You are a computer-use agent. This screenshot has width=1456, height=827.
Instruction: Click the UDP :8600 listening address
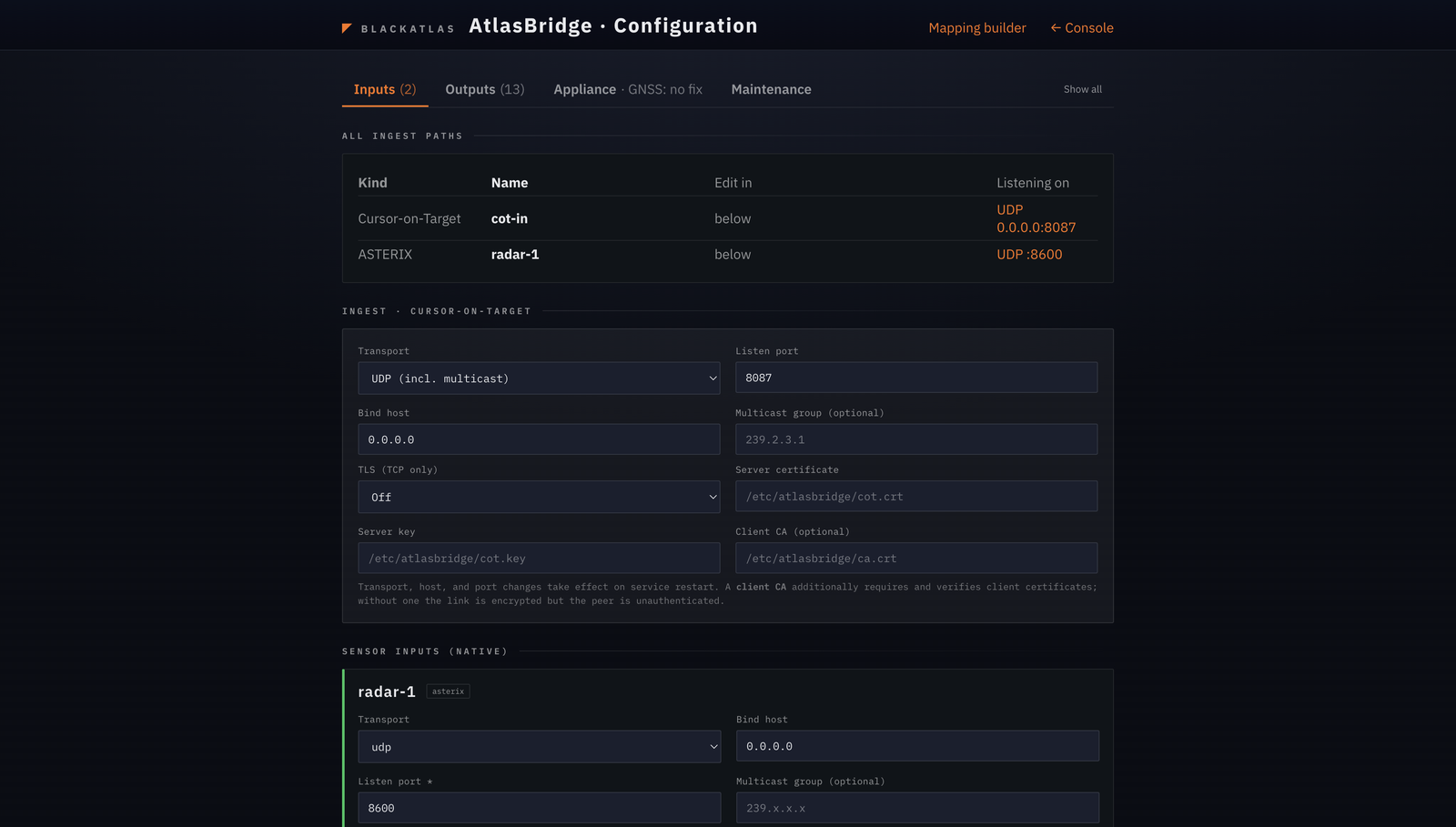[1029, 255]
